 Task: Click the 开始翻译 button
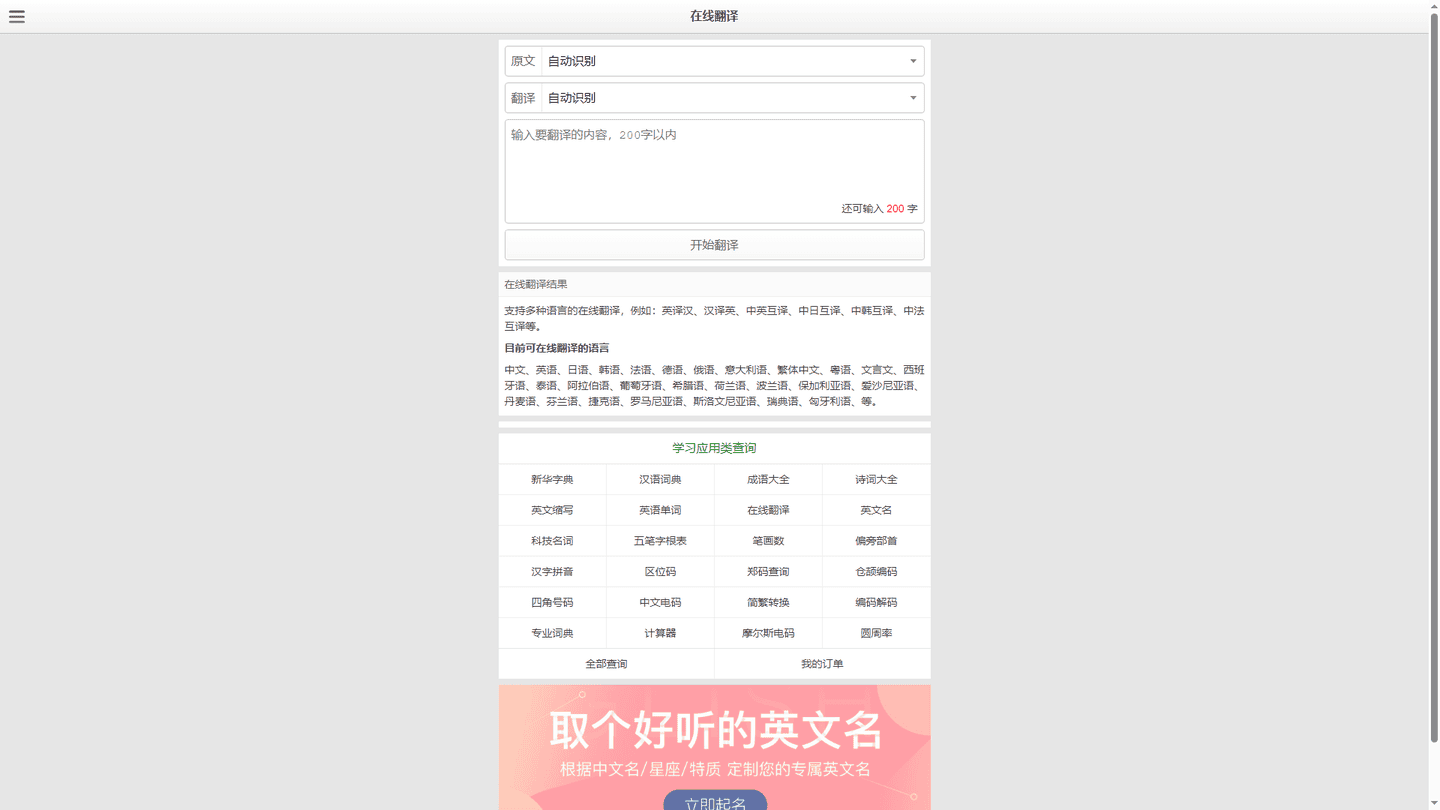pyautogui.click(x=714, y=245)
